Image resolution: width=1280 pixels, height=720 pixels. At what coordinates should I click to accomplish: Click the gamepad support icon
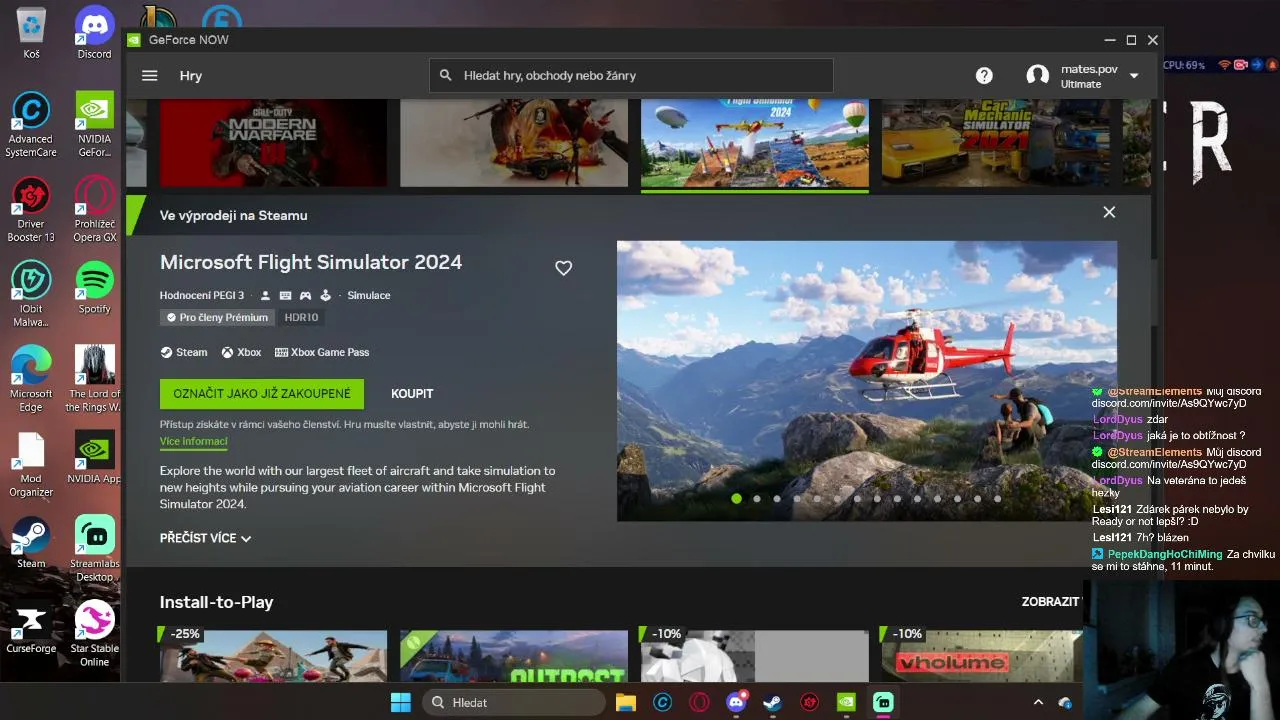[305, 296]
